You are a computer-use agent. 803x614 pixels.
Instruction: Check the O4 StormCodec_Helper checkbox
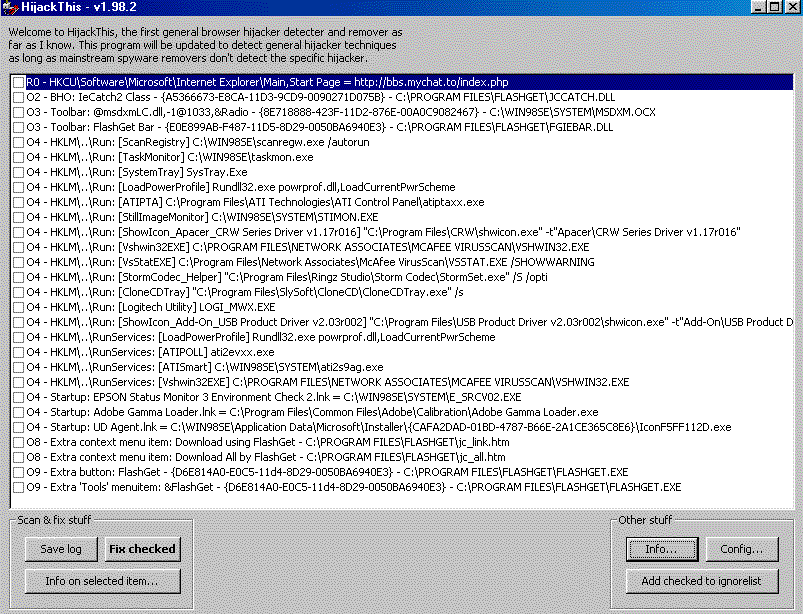[18, 278]
